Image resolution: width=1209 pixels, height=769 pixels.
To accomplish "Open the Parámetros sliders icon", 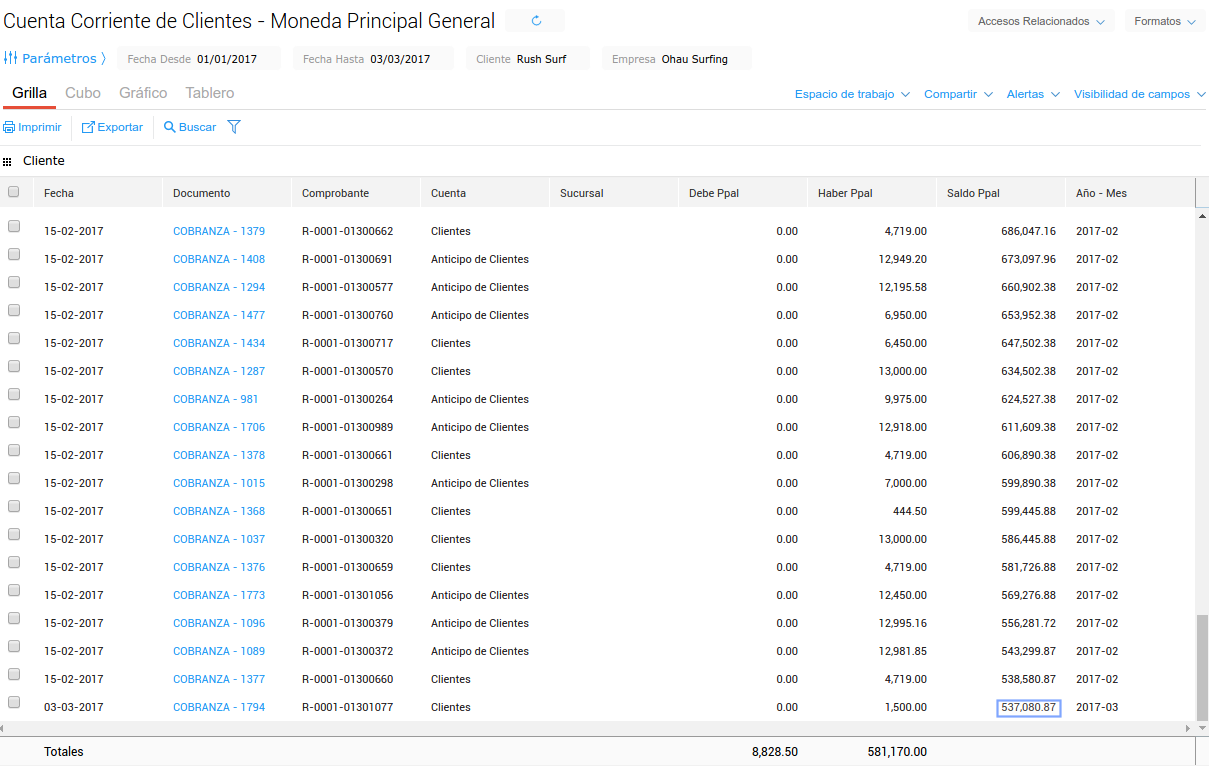I will [x=11, y=58].
